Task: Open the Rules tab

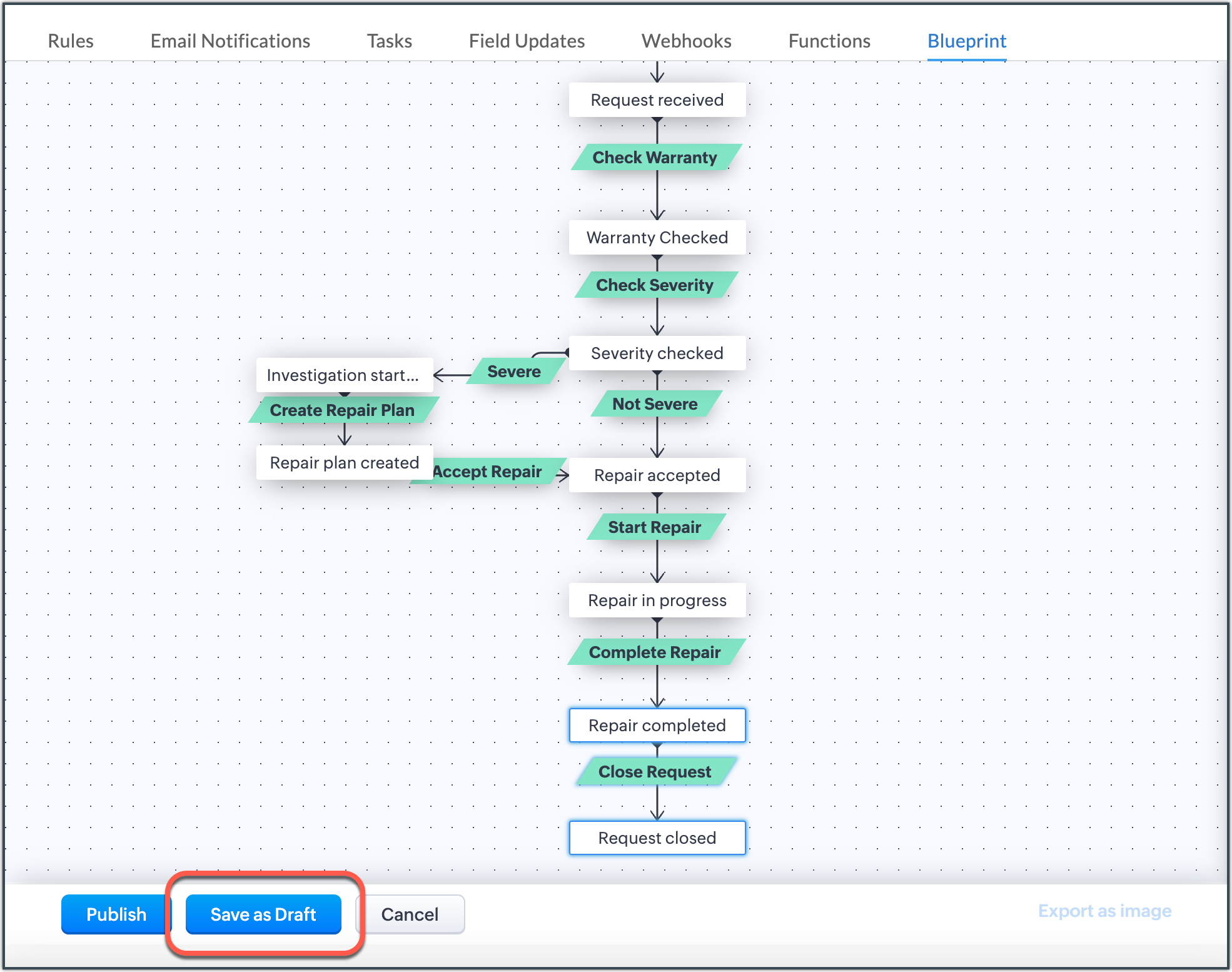Action: (71, 41)
